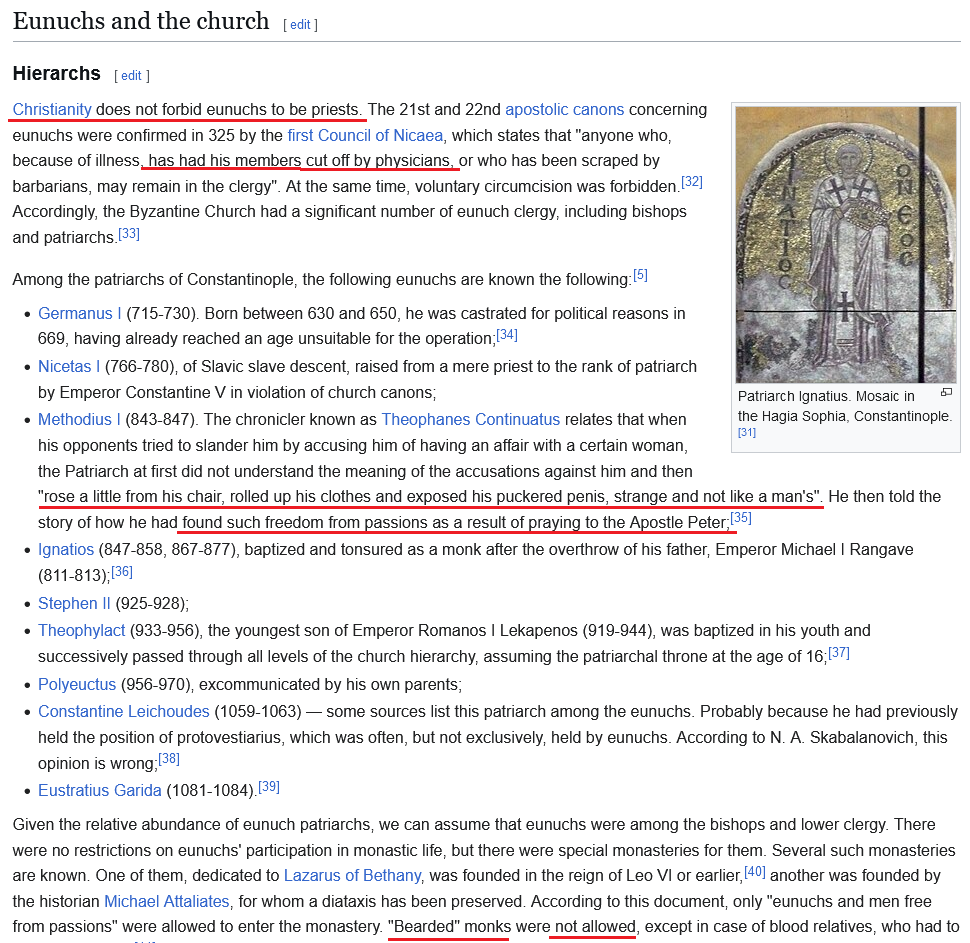Open the Ignatios article link
Image resolution: width=970 pixels, height=943 pixels.
point(66,549)
